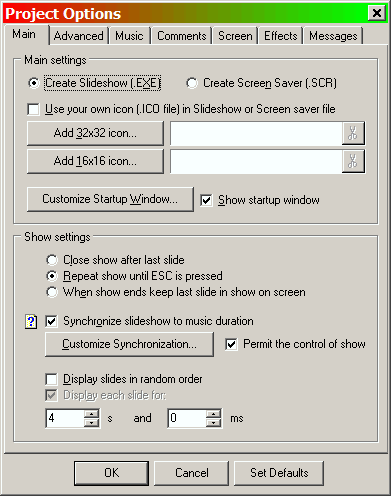Open Customize Startup Window dialog

[110, 199]
